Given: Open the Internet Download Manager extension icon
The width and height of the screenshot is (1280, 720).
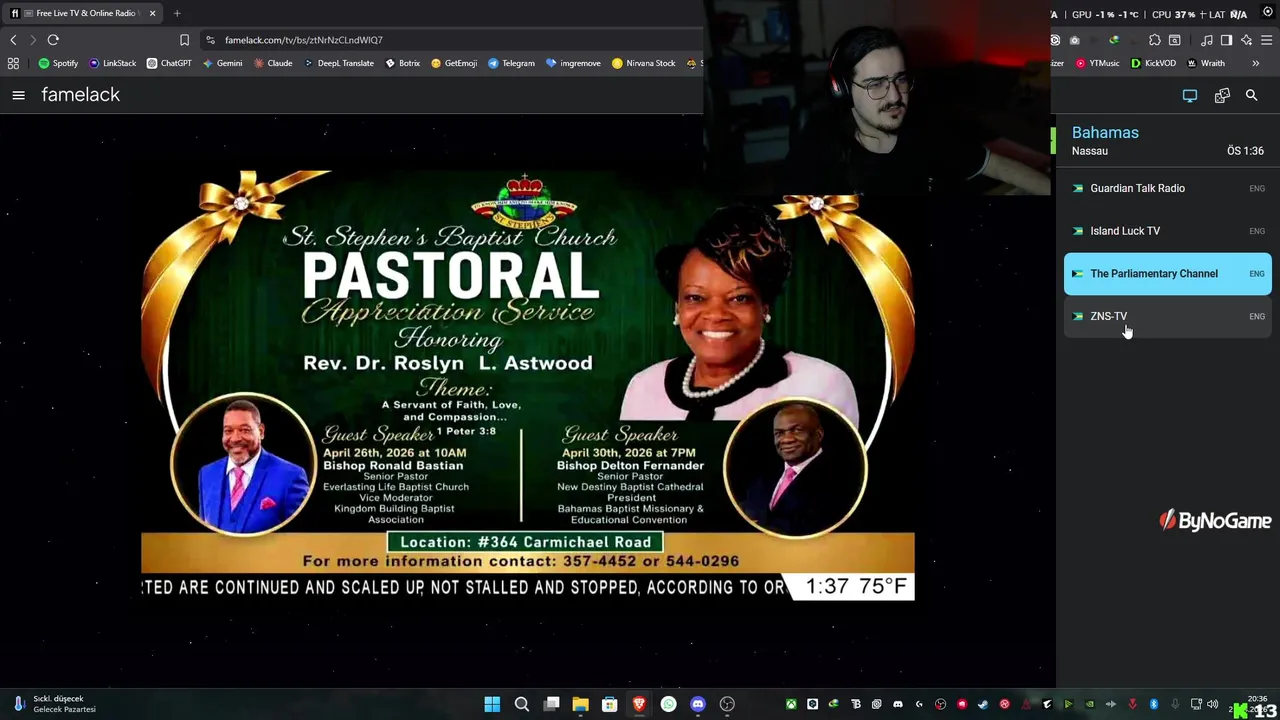Looking at the screenshot, I should click(x=1114, y=40).
